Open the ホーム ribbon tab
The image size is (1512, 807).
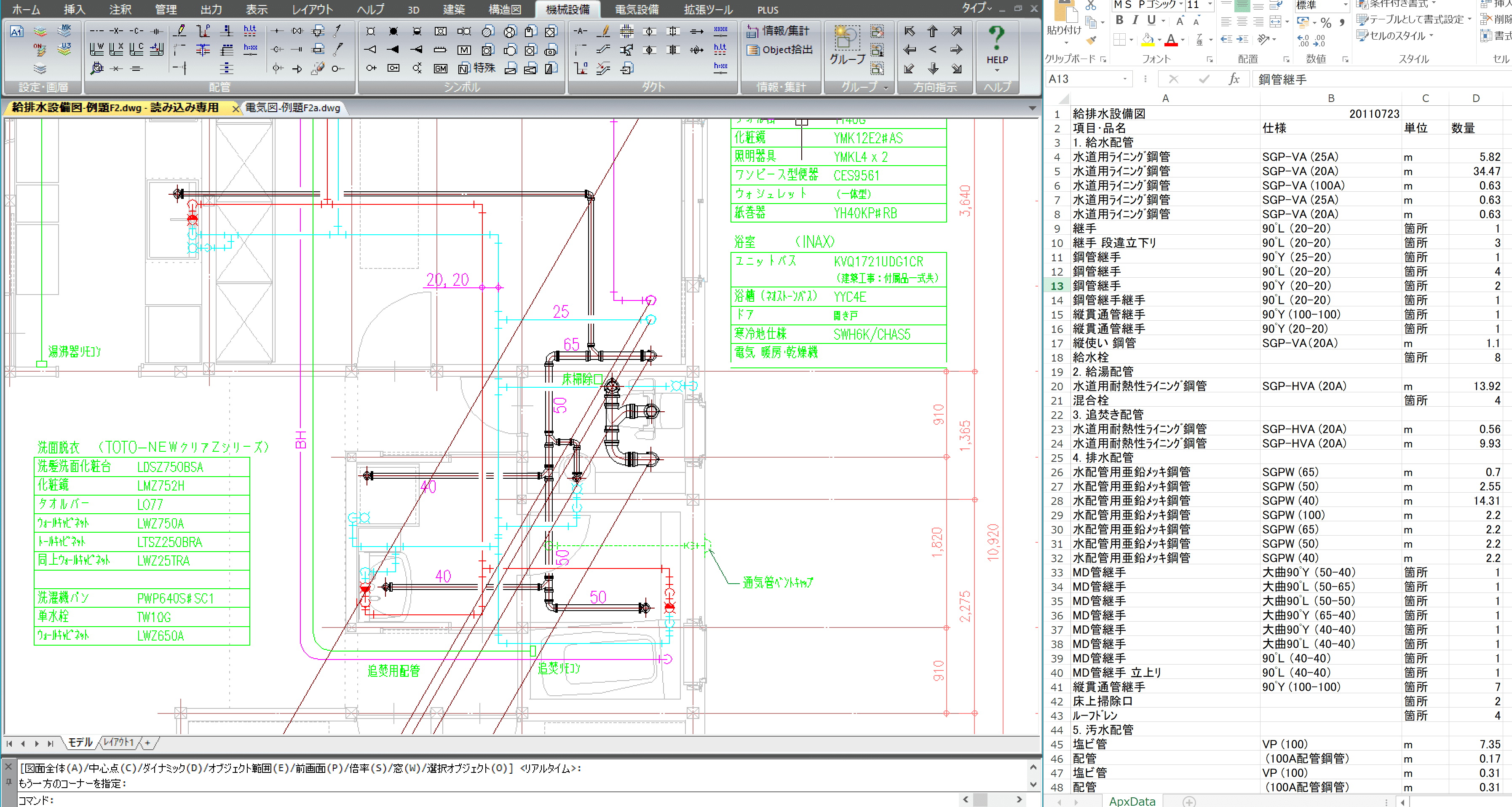pos(27,9)
